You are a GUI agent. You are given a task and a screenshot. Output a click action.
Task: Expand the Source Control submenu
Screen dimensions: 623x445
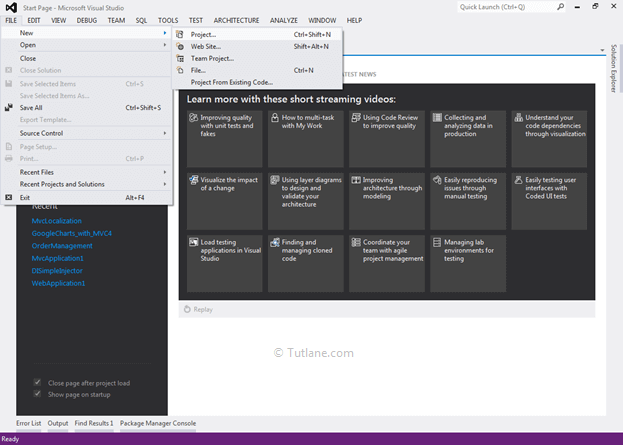pos(87,133)
